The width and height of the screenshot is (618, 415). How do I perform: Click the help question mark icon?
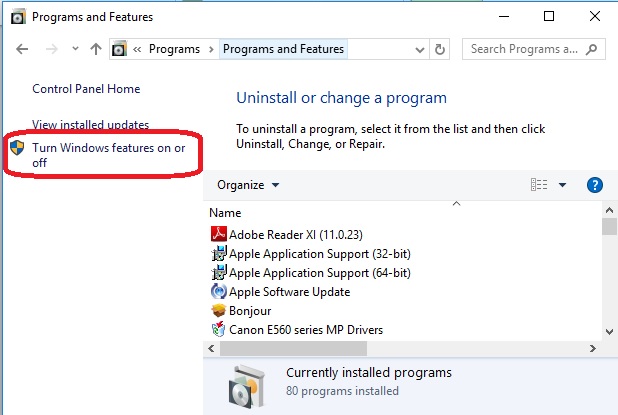pyautogui.click(x=595, y=185)
